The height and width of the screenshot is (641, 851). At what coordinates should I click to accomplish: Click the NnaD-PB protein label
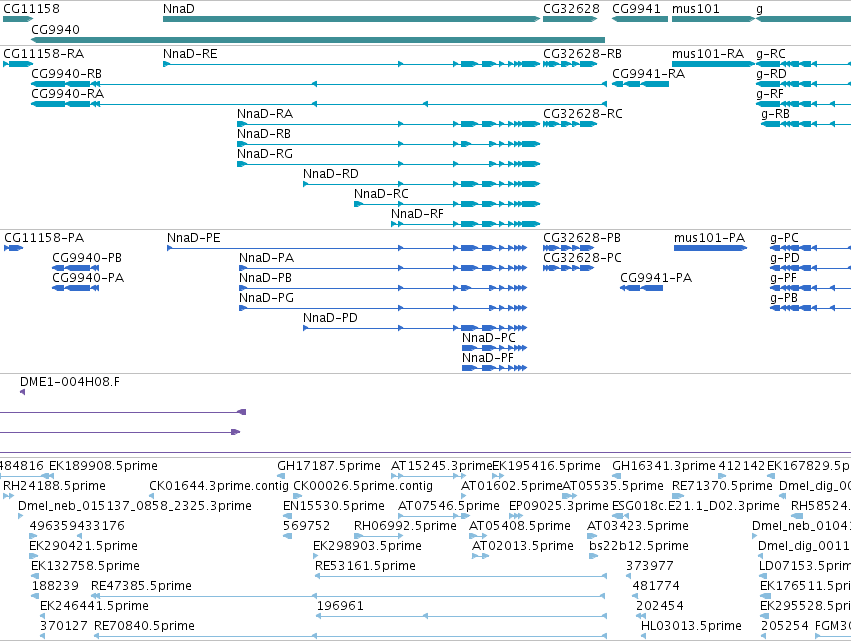coord(265,278)
